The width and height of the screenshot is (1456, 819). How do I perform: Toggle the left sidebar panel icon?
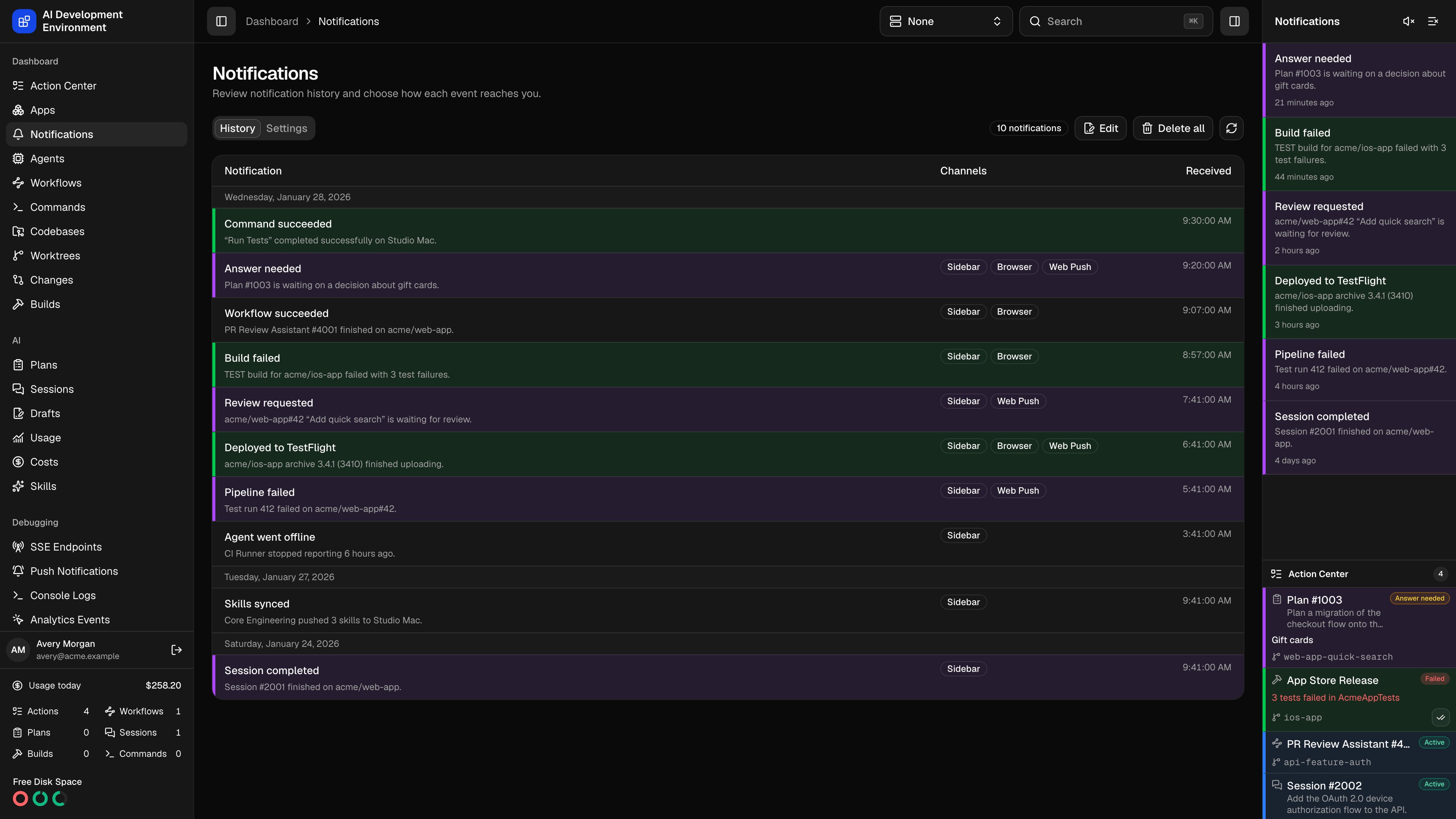tap(221, 22)
